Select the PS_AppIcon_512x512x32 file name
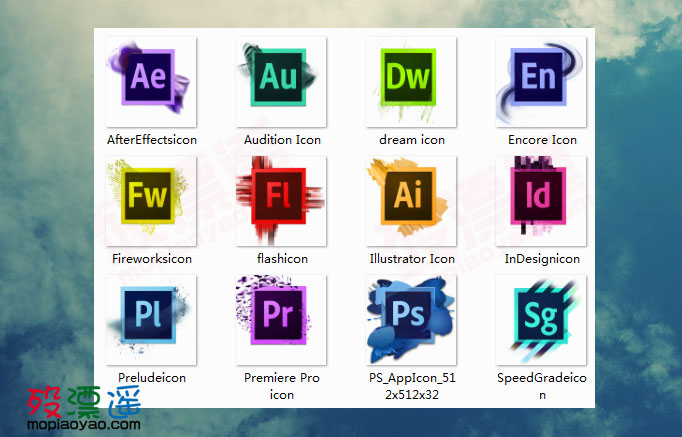 point(412,386)
